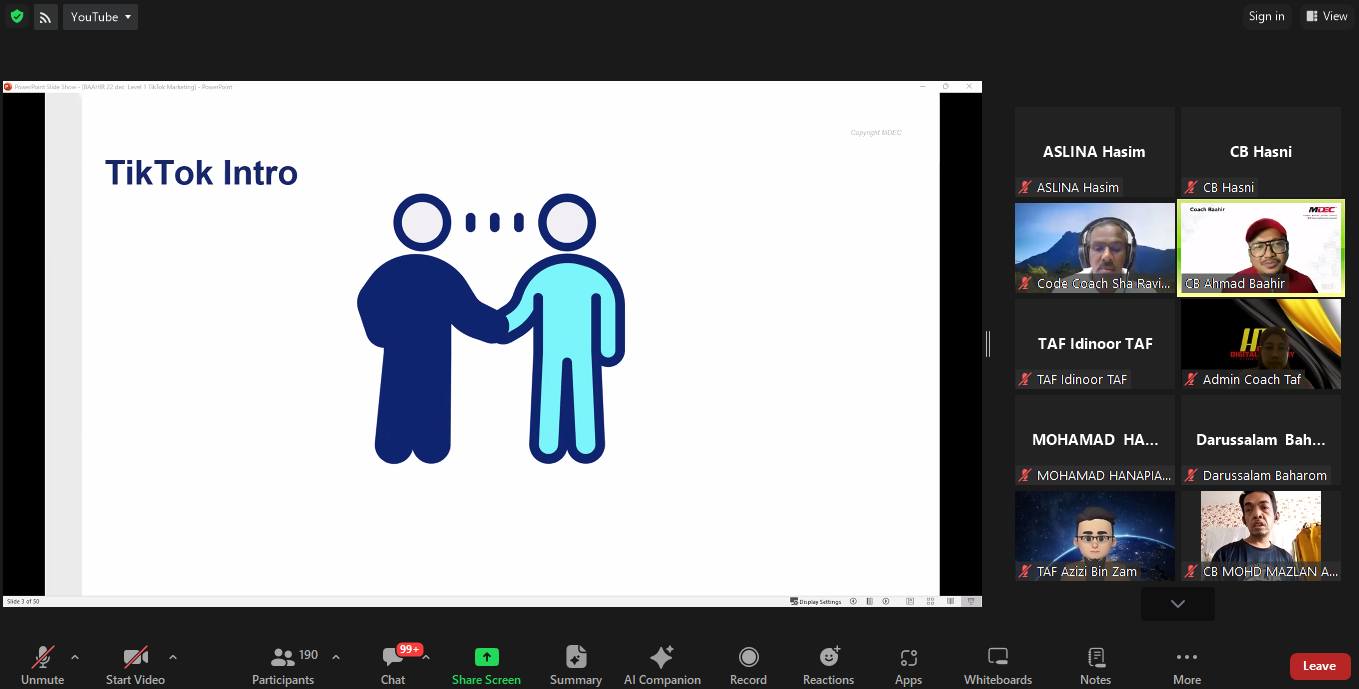This screenshot has width=1359, height=689.
Task: Go to next slide in PowerPoint status bar
Action: pos(886,602)
